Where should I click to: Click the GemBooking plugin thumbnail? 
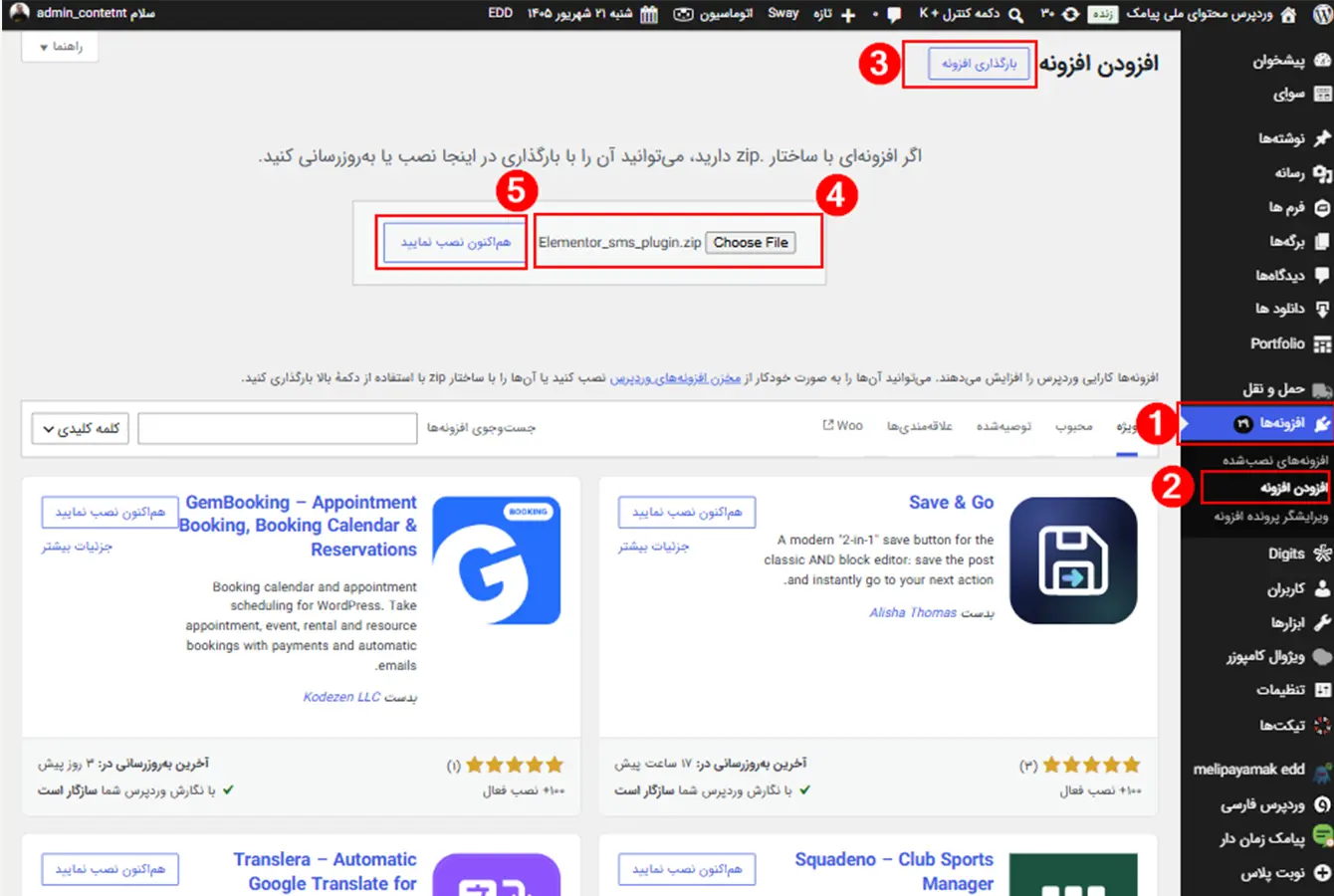(x=497, y=560)
